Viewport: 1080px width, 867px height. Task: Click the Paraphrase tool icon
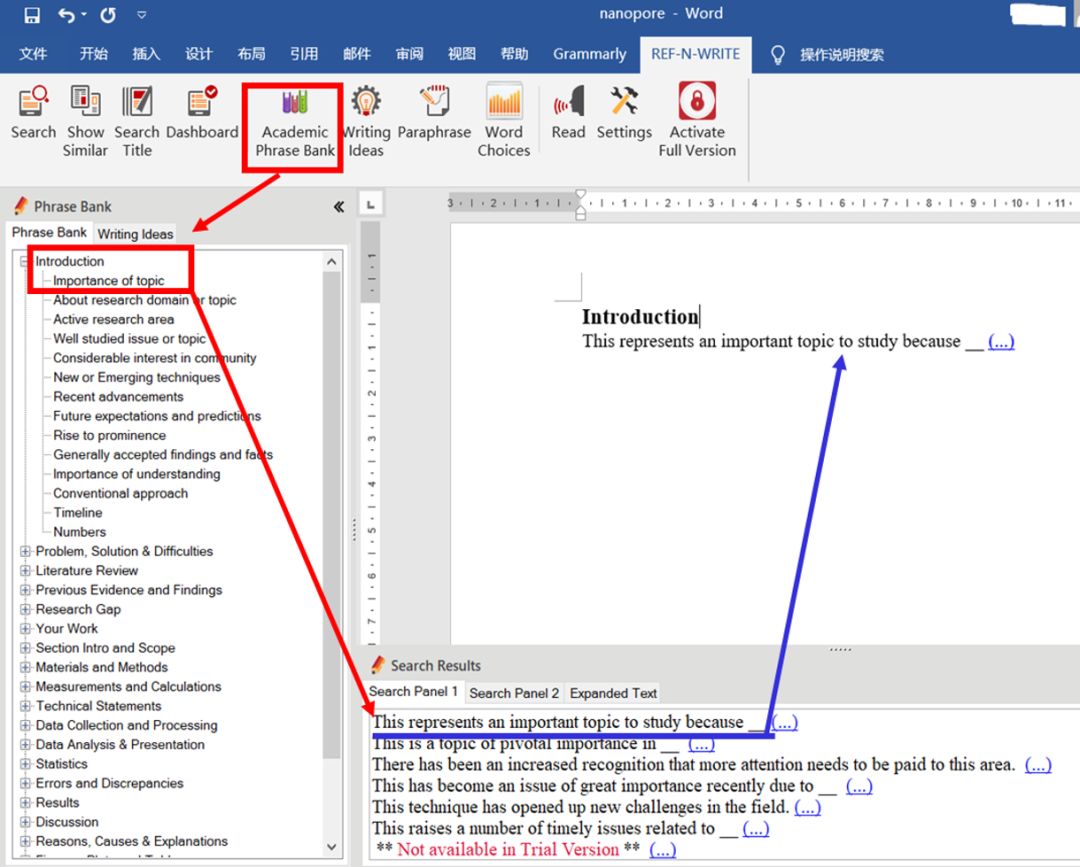(x=434, y=101)
